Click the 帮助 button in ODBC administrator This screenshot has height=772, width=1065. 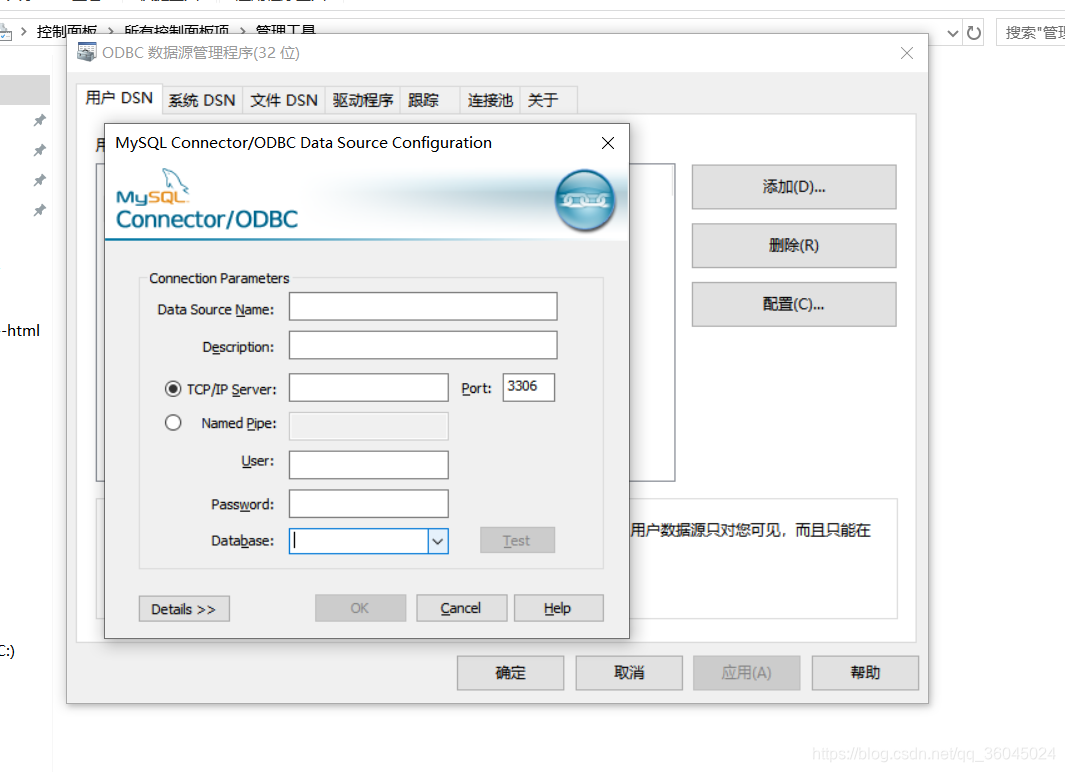865,673
